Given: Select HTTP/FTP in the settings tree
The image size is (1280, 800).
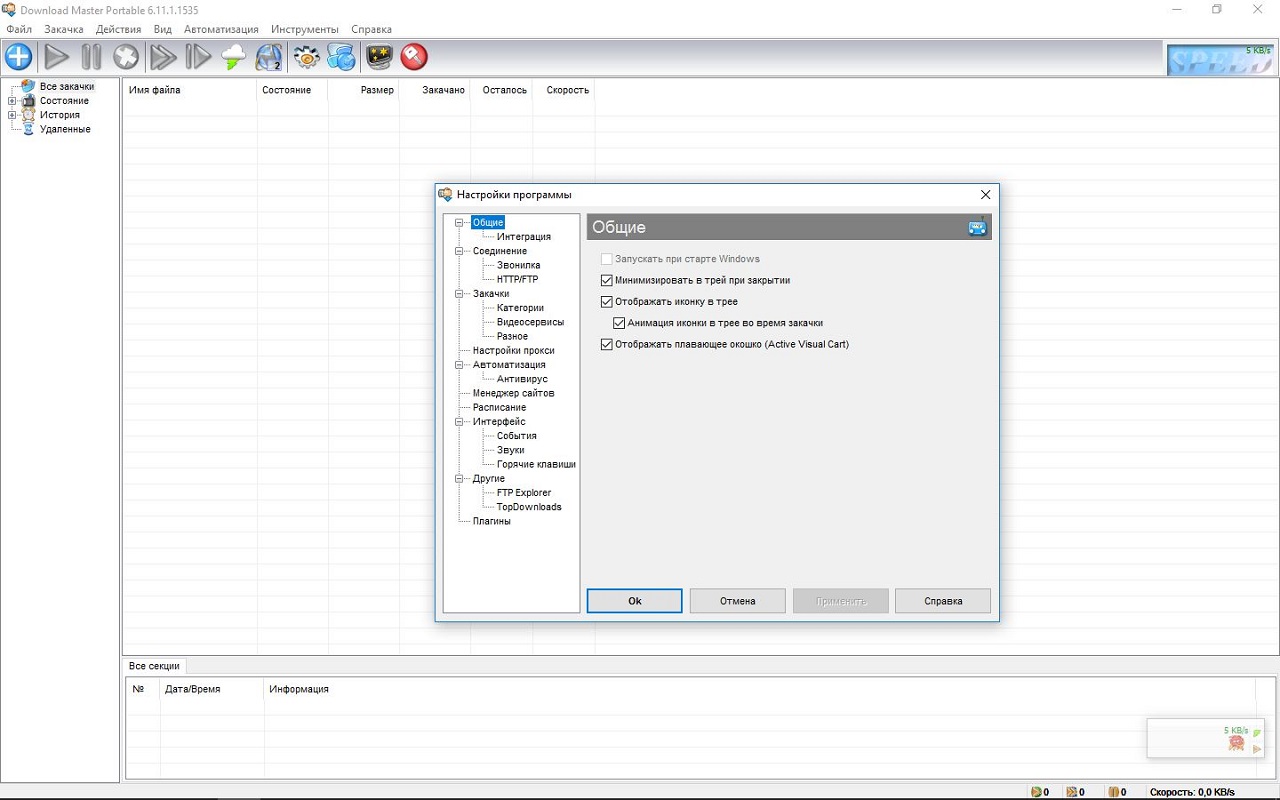Looking at the screenshot, I should (517, 280).
